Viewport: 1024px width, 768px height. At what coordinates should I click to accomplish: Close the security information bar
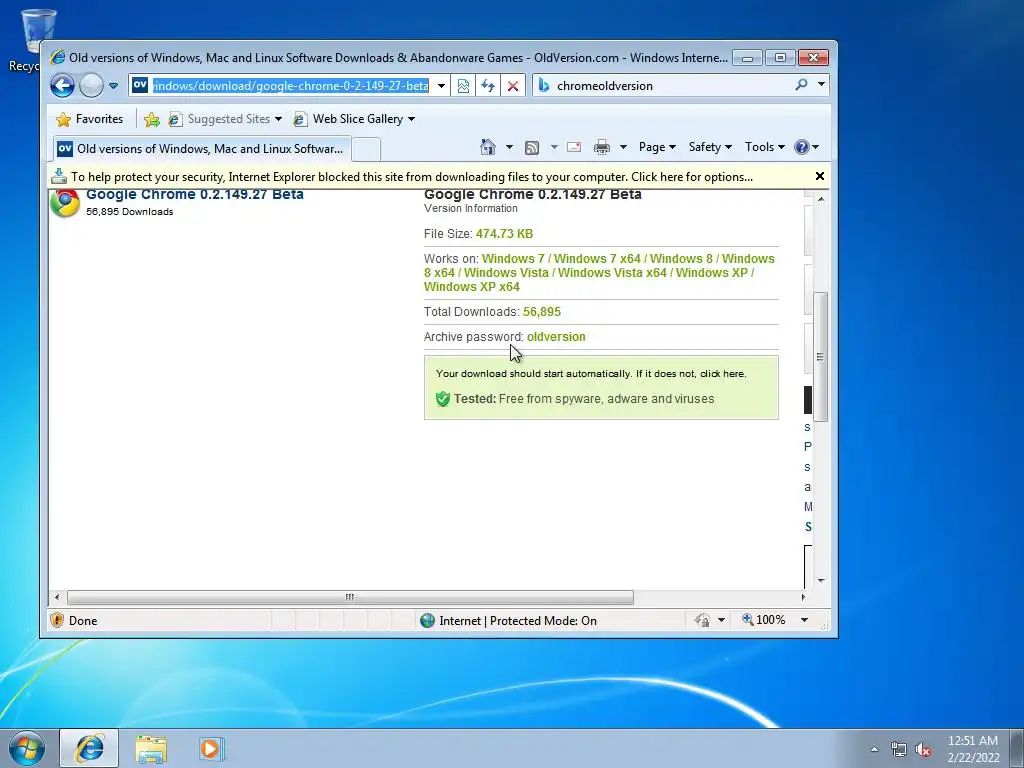[820, 176]
